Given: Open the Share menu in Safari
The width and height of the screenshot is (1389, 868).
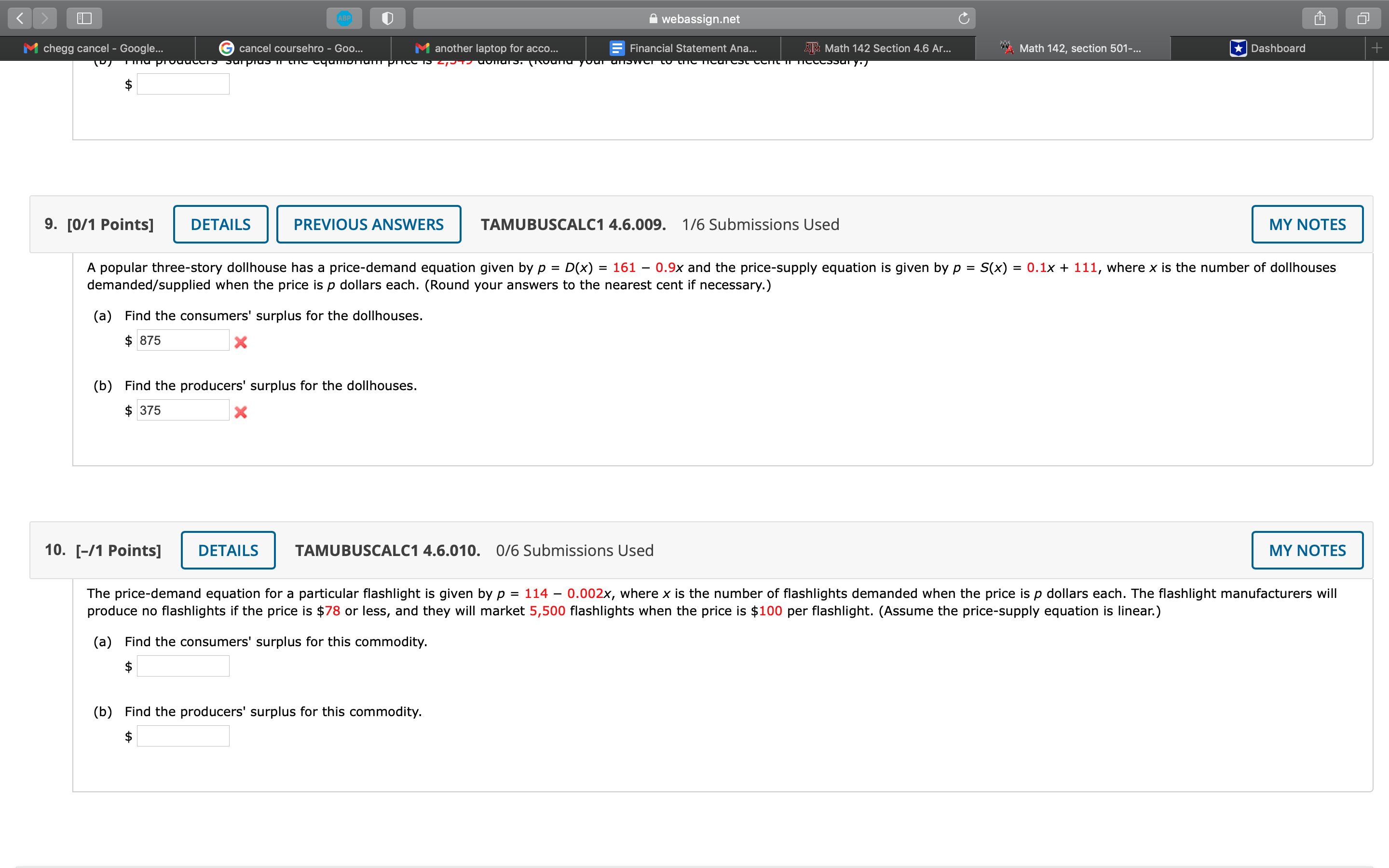Looking at the screenshot, I should (1320, 18).
